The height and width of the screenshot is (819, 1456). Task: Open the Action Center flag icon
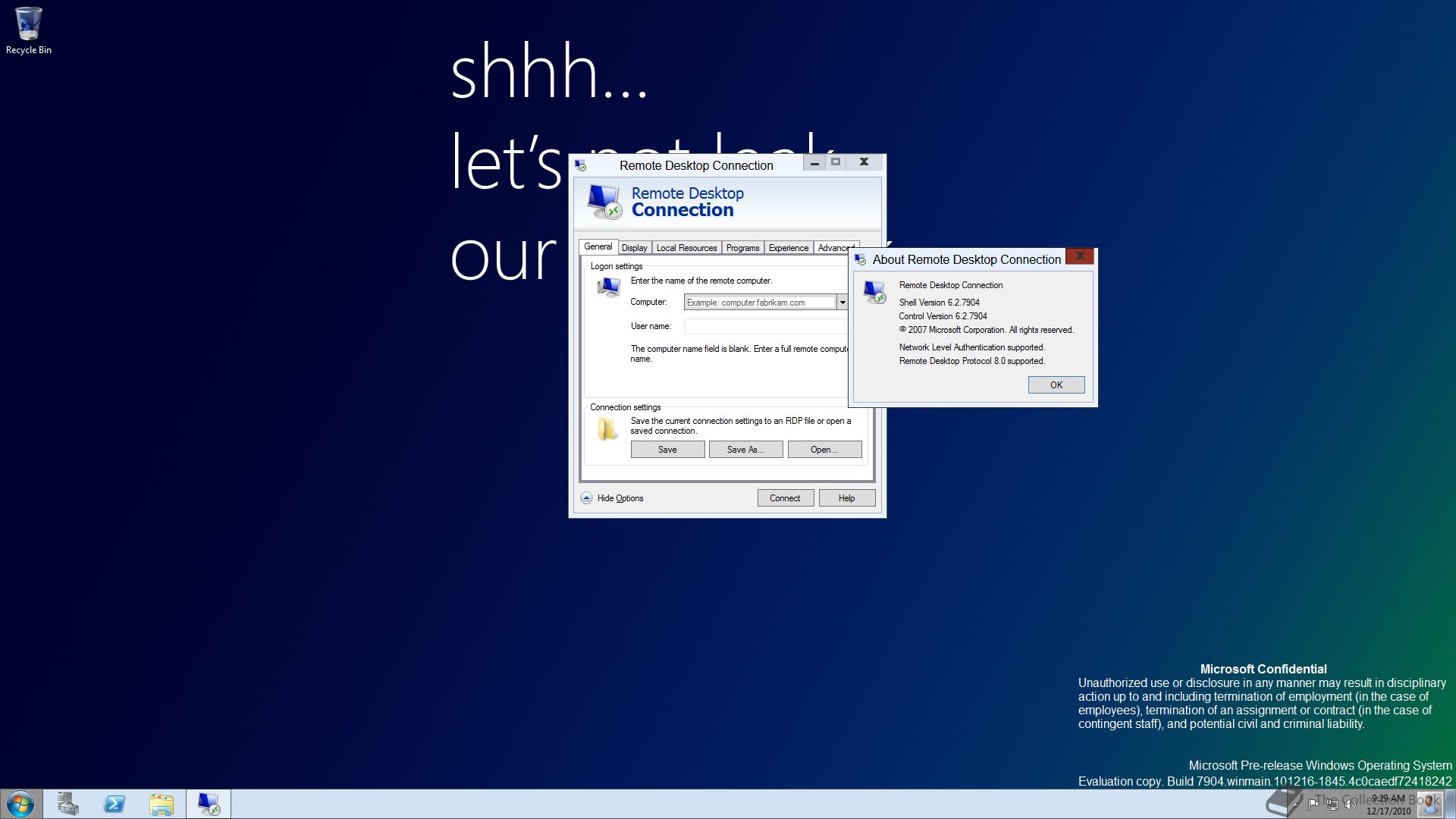point(1313,804)
